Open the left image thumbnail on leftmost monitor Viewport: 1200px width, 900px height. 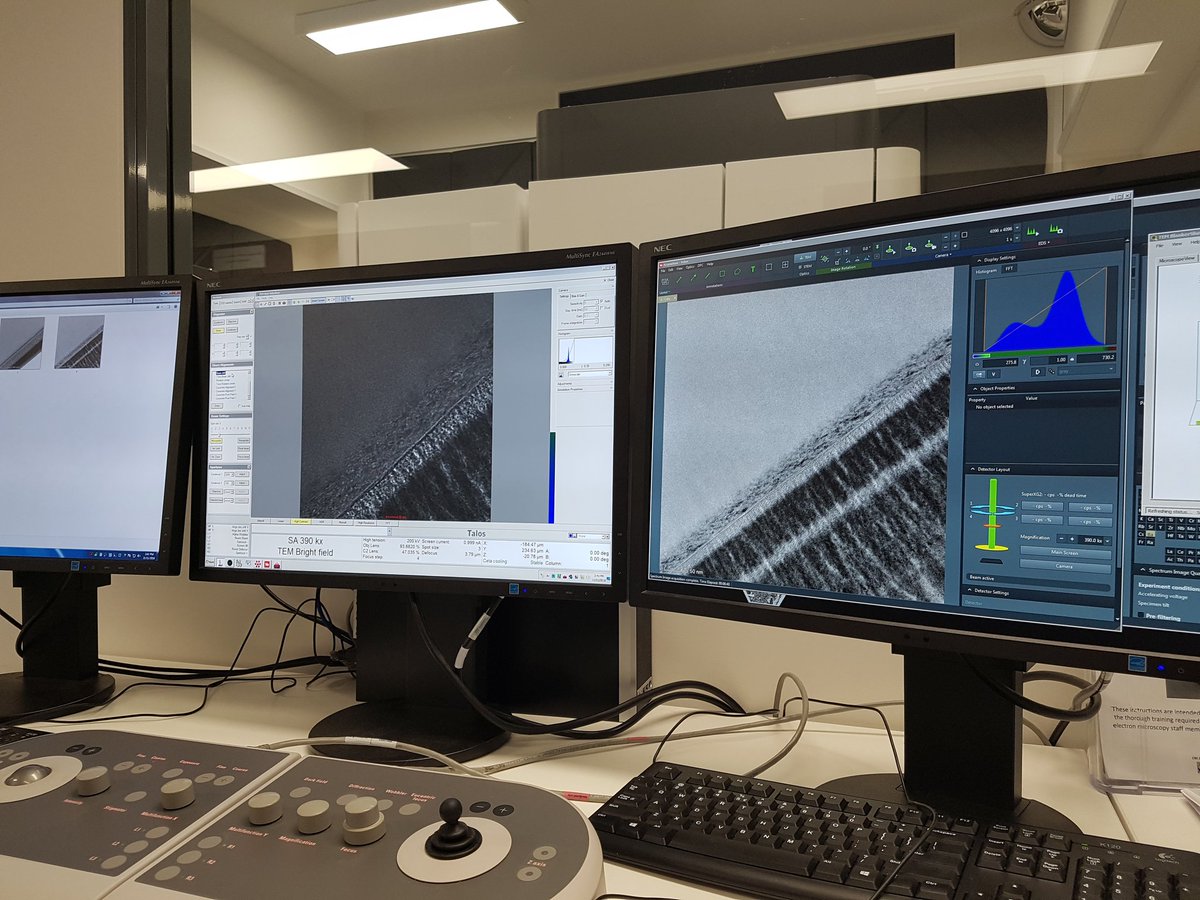(22, 342)
